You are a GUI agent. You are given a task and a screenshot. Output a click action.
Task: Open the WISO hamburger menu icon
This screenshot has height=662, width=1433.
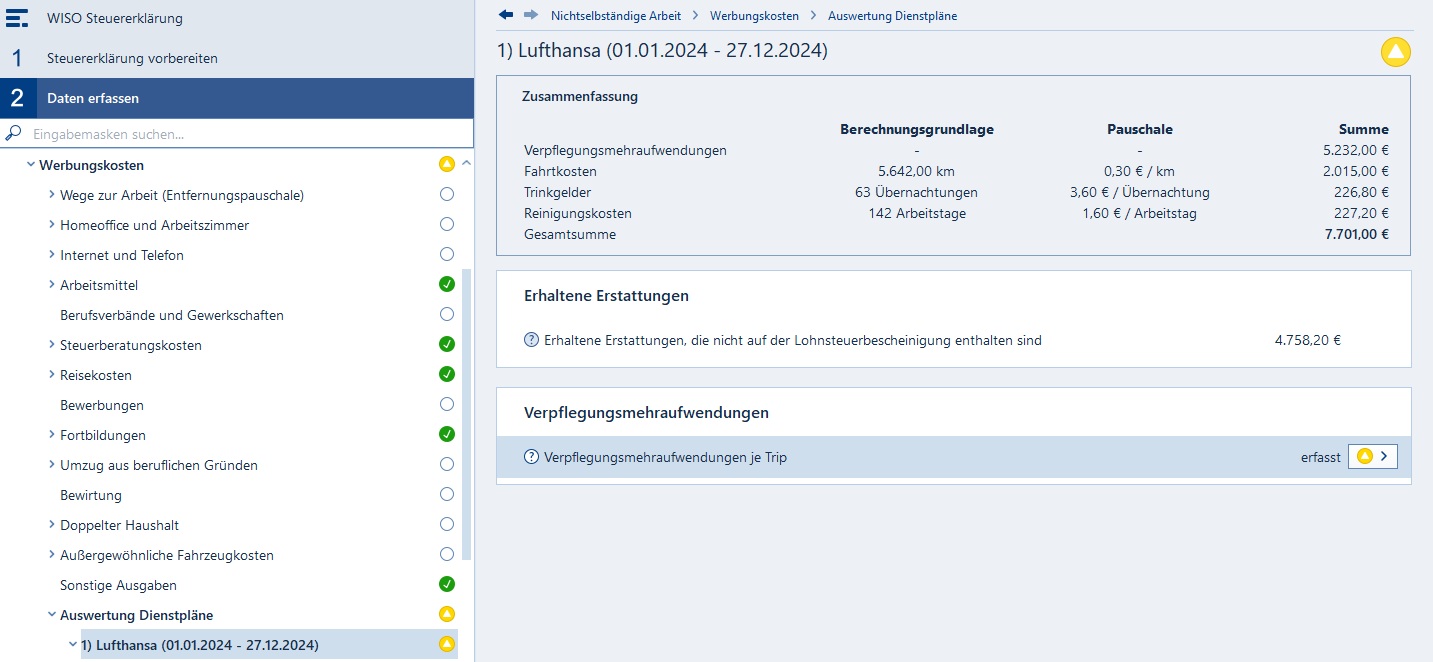click(x=17, y=18)
